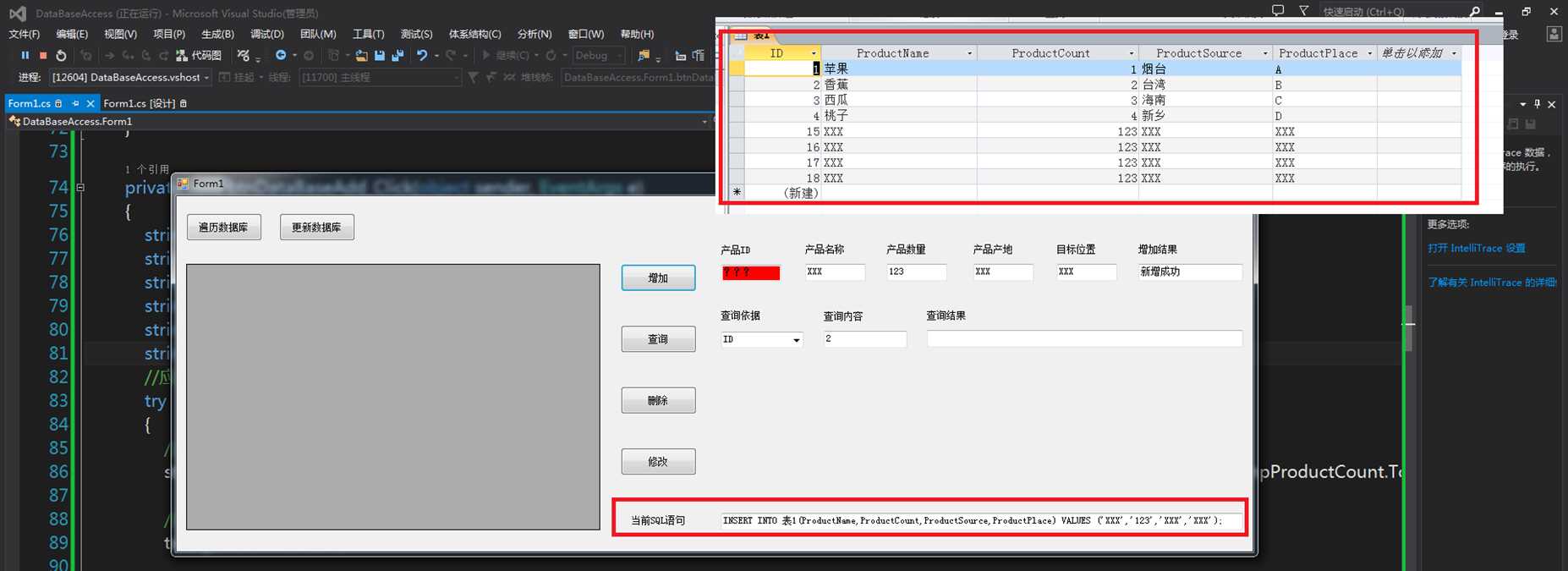This screenshot has height=571, width=1568.
Task: Click the 产品数量 field containing 123
Action: pyautogui.click(x=916, y=272)
